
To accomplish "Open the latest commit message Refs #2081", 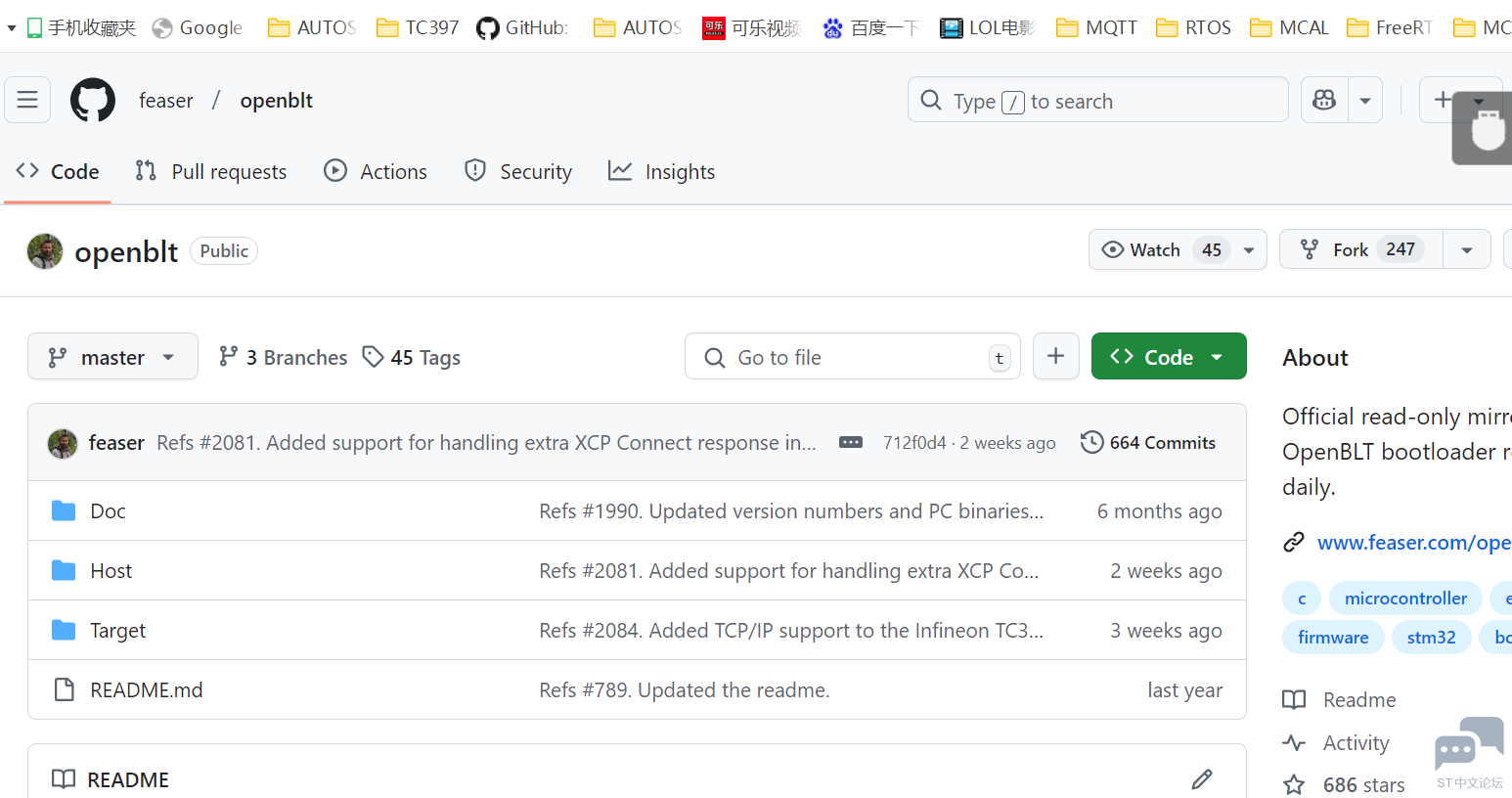I will click(486, 443).
